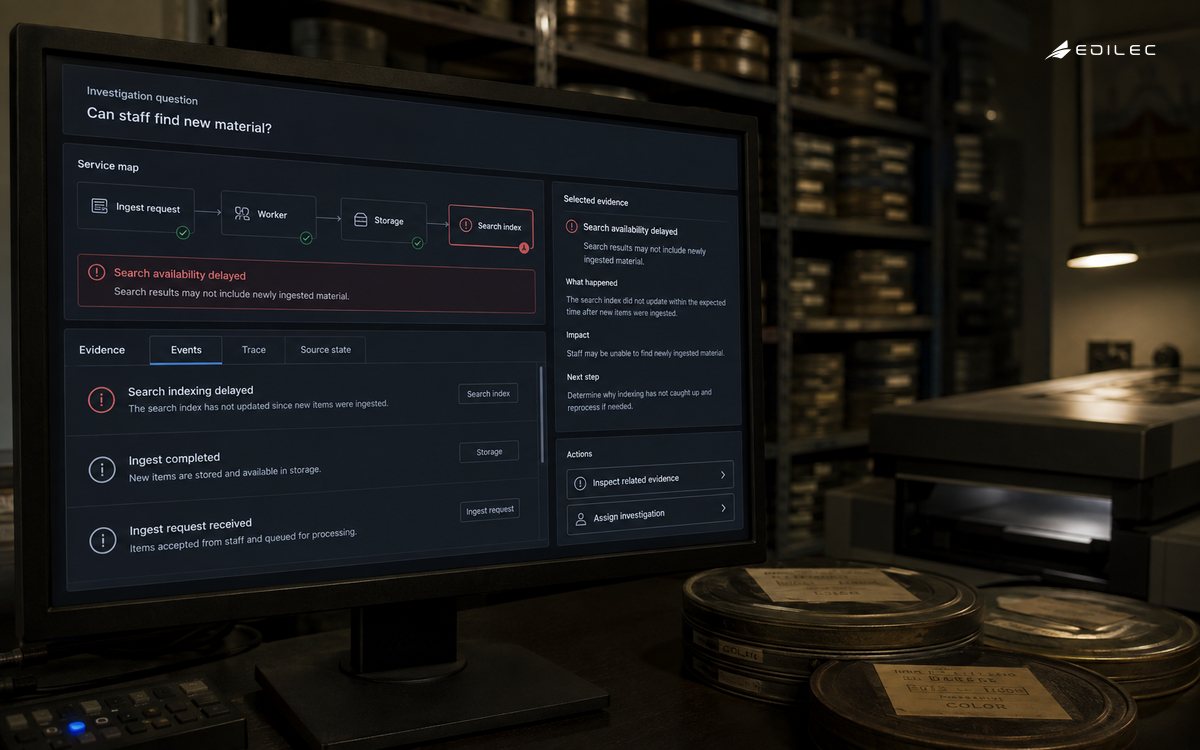Click alert icon in Search availability banner
Image resolution: width=1200 pixels, height=750 pixels.
96,272
